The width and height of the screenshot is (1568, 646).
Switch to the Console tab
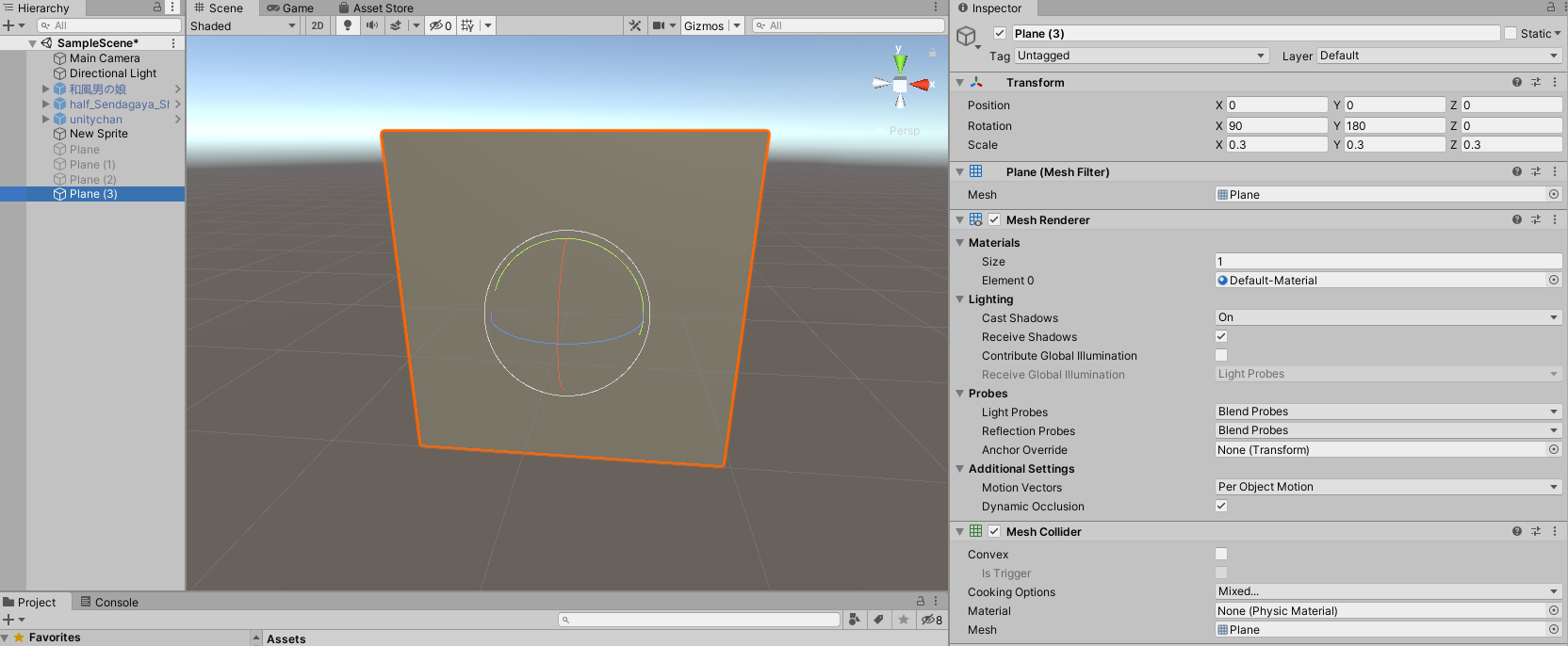click(109, 602)
